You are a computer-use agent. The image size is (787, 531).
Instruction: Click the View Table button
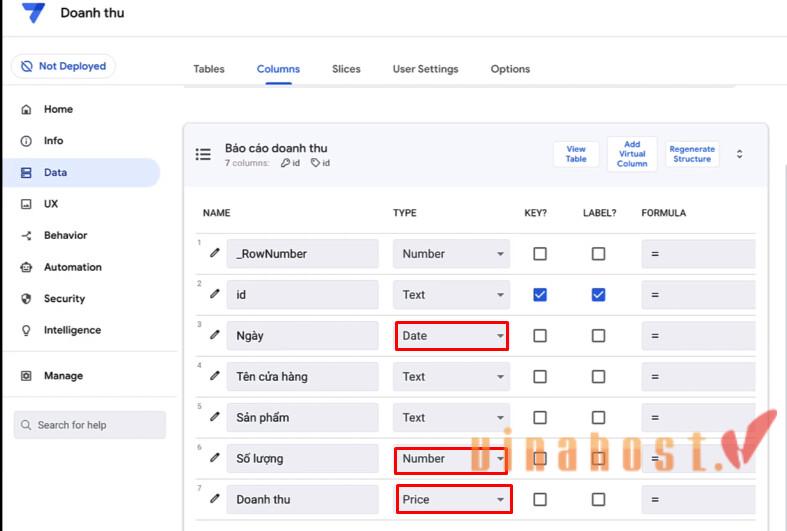tap(576, 154)
